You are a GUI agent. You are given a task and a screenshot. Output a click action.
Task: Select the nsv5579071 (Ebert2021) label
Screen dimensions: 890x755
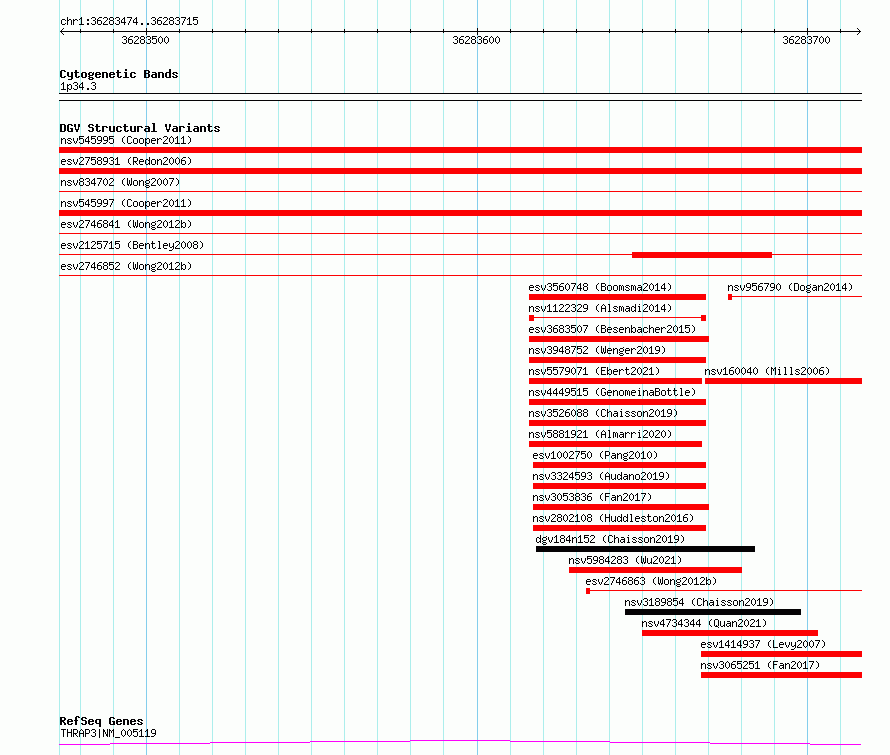594,371
